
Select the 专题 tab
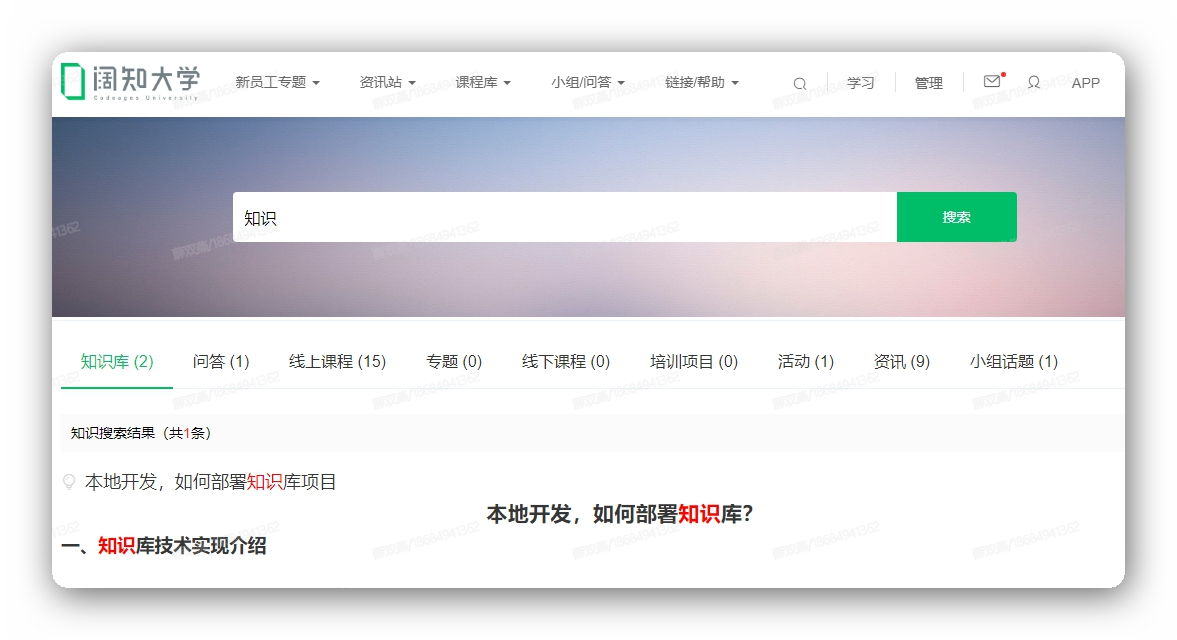coord(453,361)
